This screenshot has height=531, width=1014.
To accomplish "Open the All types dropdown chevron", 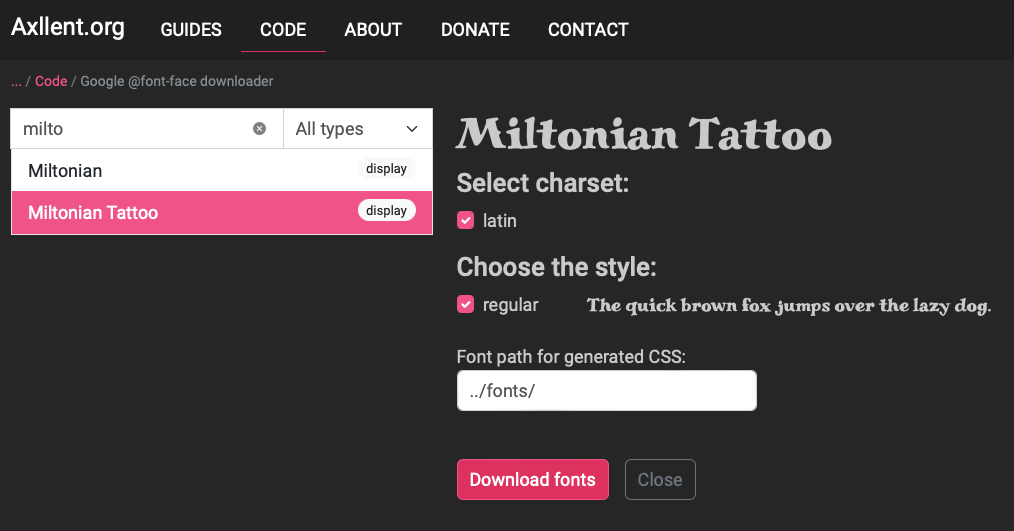I will [411, 129].
